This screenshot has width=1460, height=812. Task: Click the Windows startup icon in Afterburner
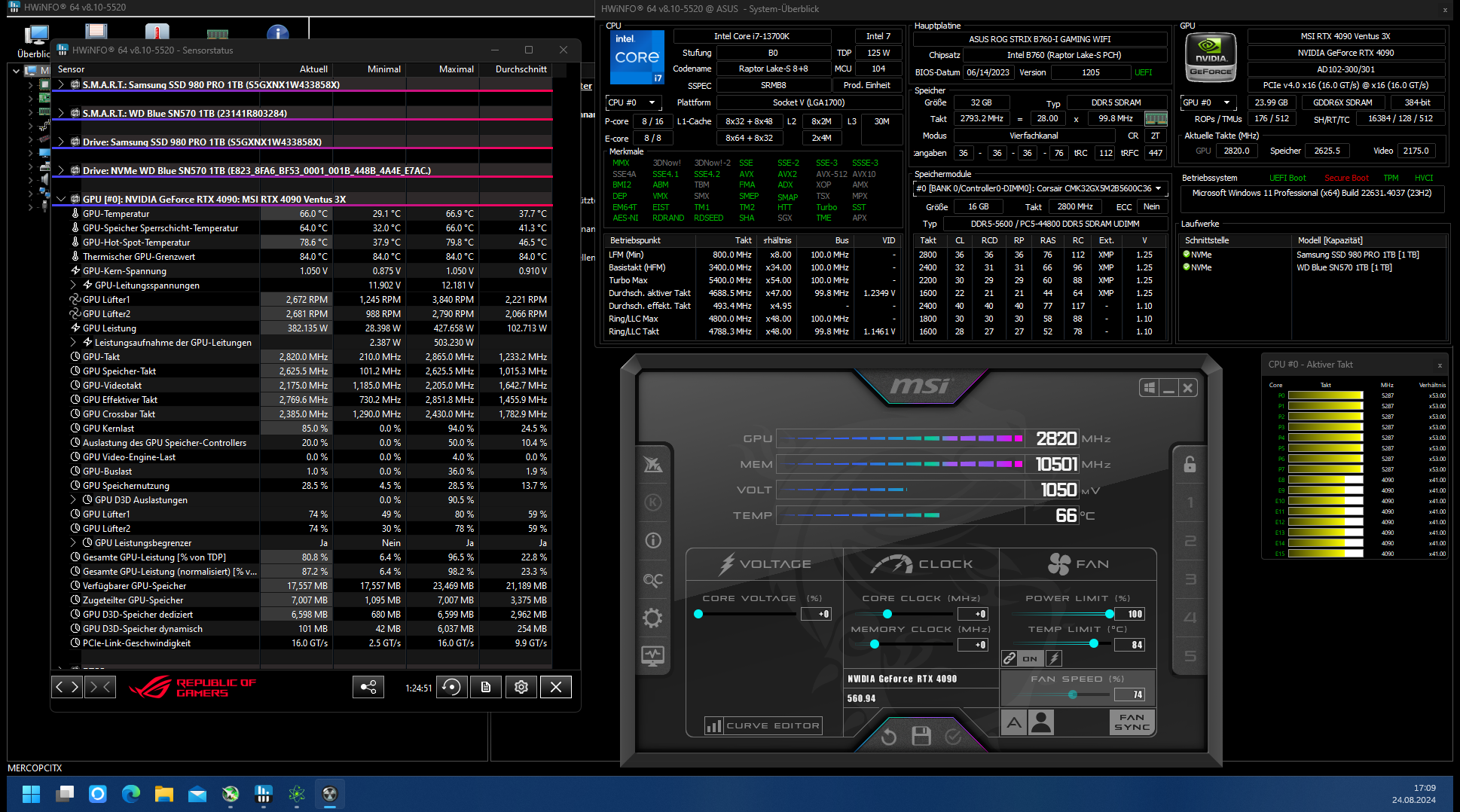pyautogui.click(x=1150, y=388)
